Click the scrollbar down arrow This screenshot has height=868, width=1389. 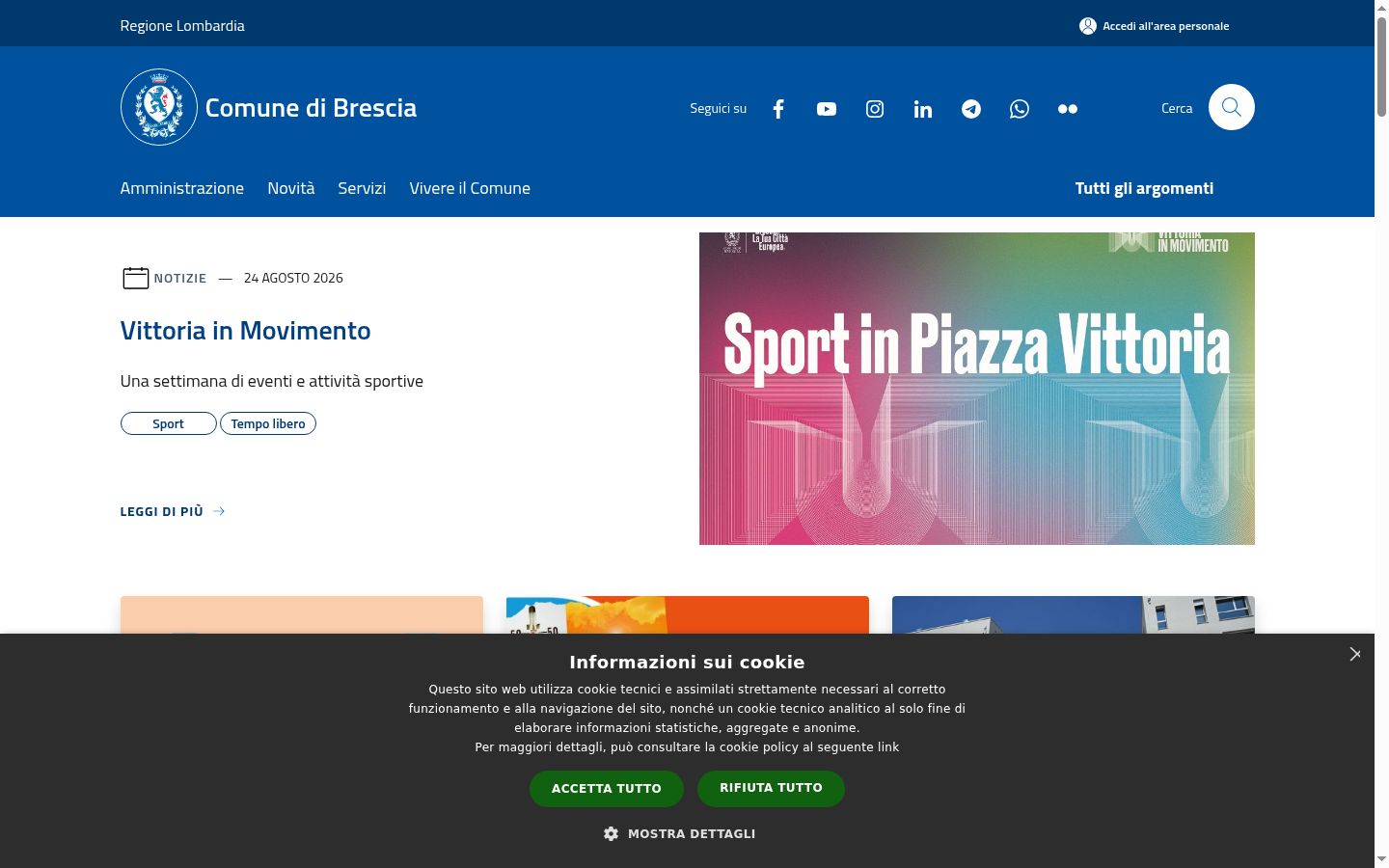pos(1381,859)
